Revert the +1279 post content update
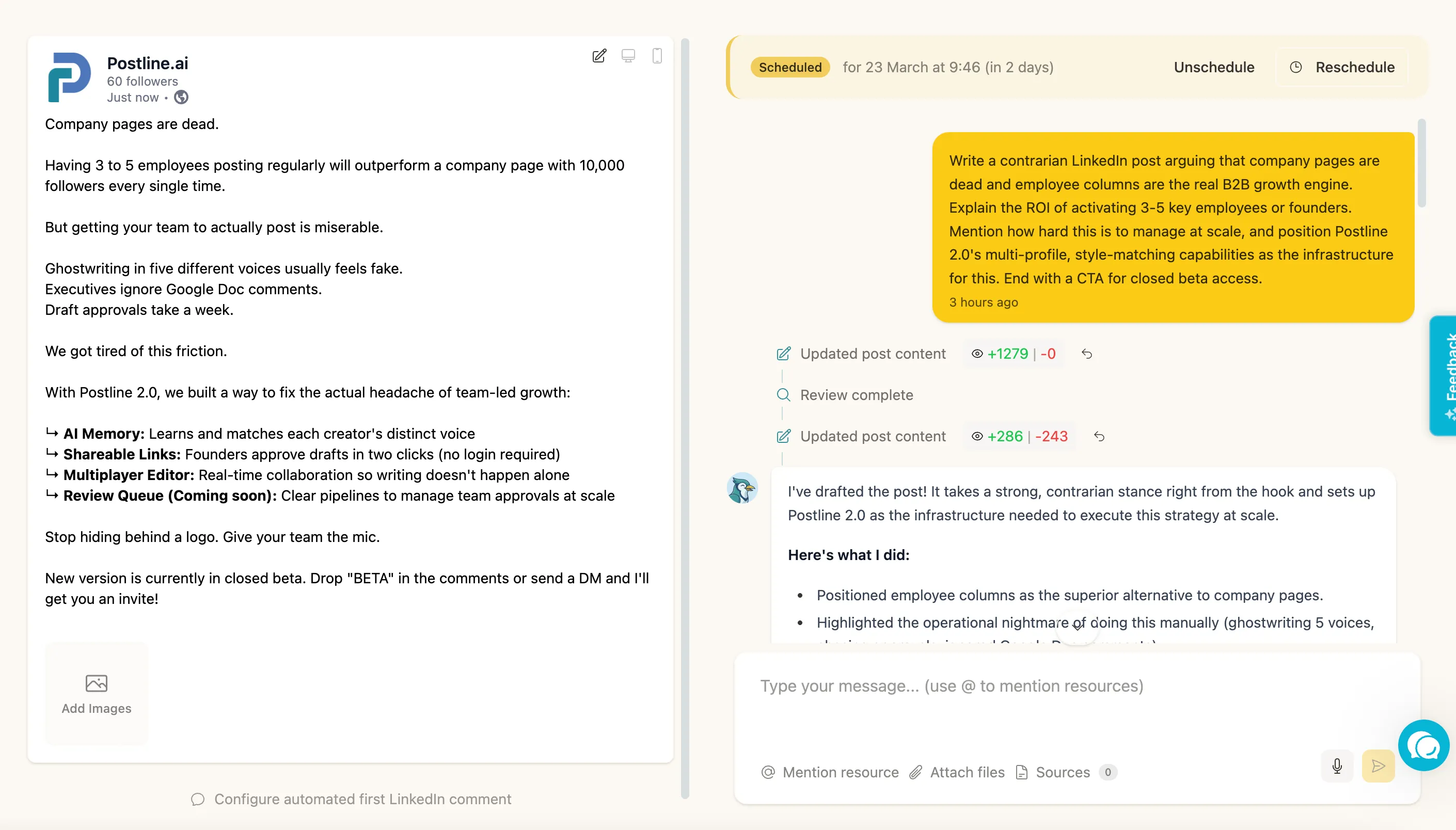 (x=1087, y=354)
